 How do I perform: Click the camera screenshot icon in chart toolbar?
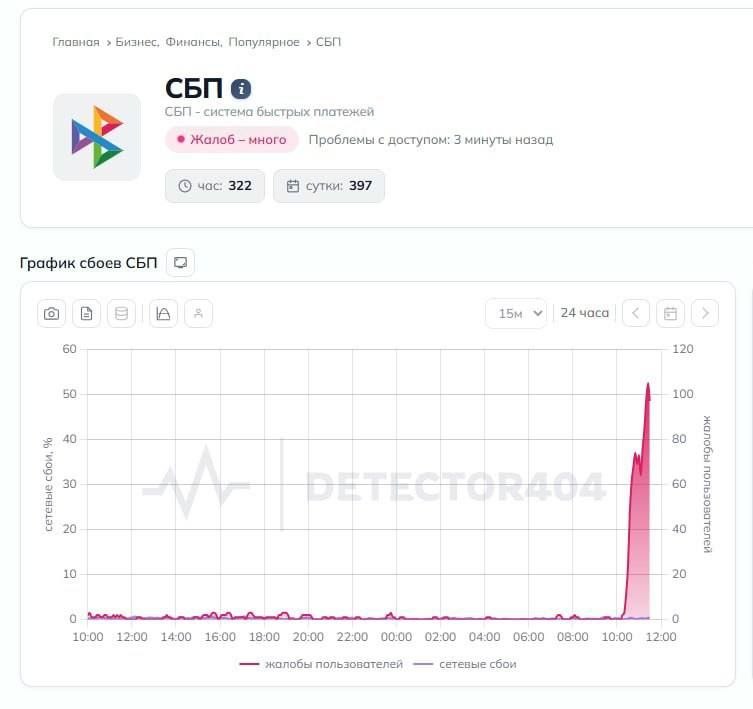[x=52, y=314]
